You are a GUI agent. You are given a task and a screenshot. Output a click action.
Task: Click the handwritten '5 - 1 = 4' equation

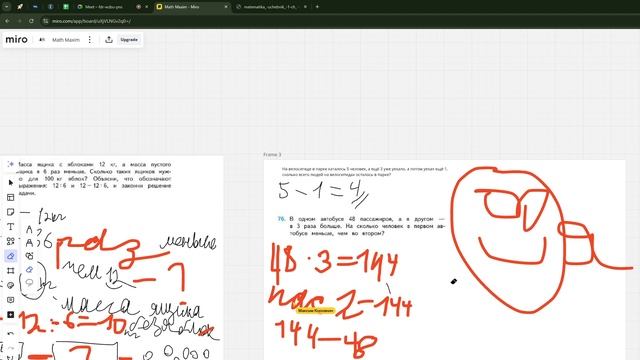point(323,193)
